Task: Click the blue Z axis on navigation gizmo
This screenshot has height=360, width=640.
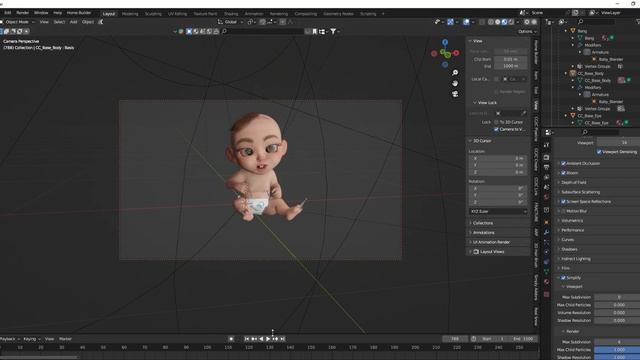Action: tap(445, 42)
